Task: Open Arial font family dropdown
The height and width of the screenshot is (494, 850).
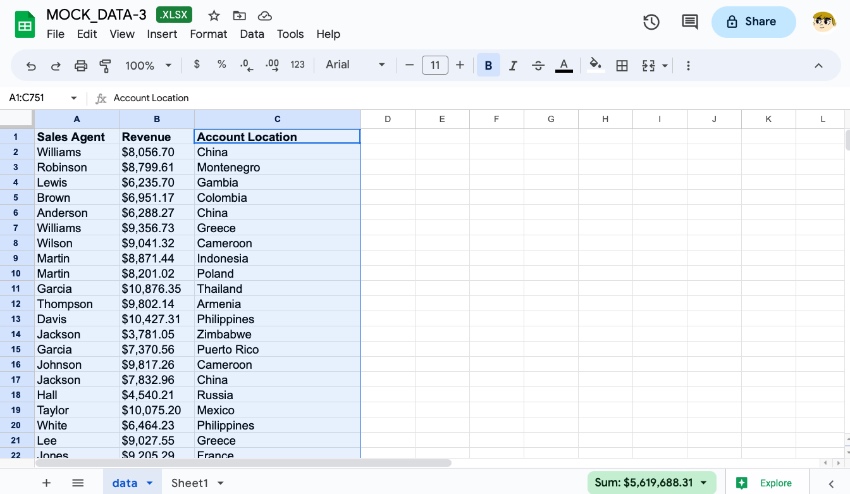Action: 355,65
